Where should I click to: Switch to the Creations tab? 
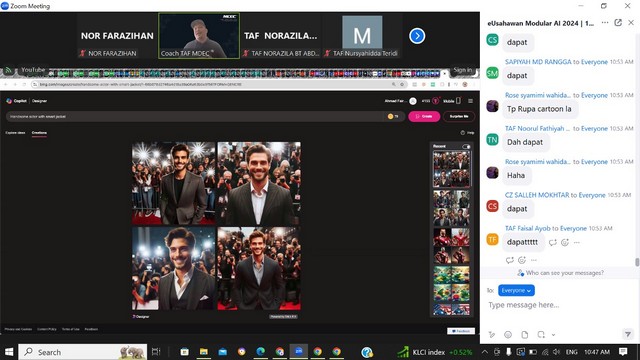click(39, 133)
